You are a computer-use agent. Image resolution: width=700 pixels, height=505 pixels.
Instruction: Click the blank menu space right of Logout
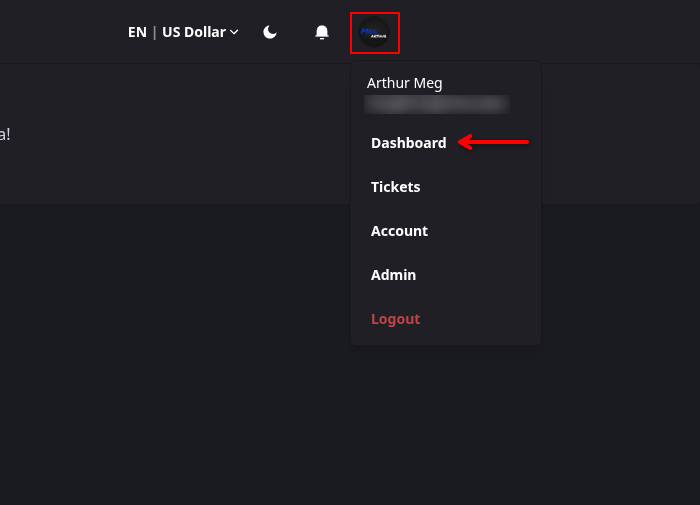480,319
